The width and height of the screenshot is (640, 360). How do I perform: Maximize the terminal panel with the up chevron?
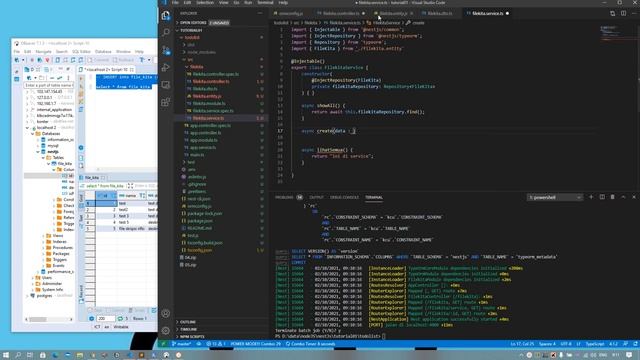[623, 197]
